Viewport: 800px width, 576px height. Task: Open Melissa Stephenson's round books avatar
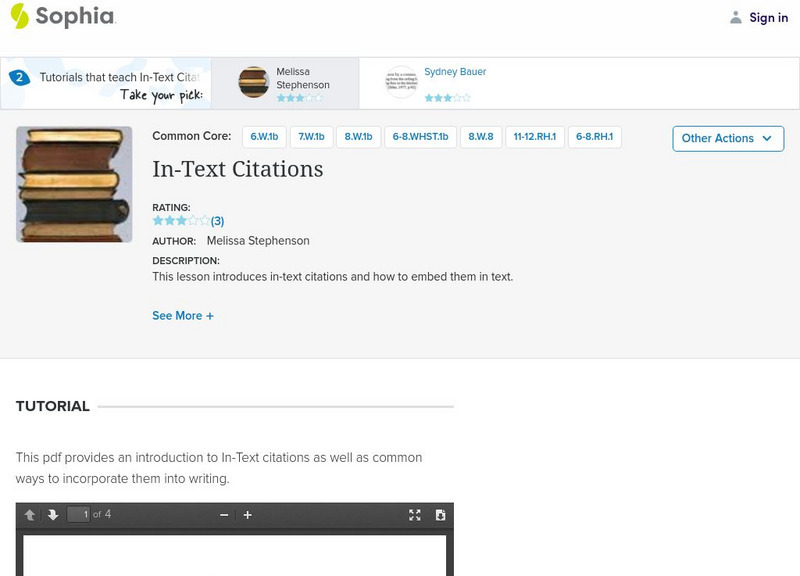(x=254, y=82)
